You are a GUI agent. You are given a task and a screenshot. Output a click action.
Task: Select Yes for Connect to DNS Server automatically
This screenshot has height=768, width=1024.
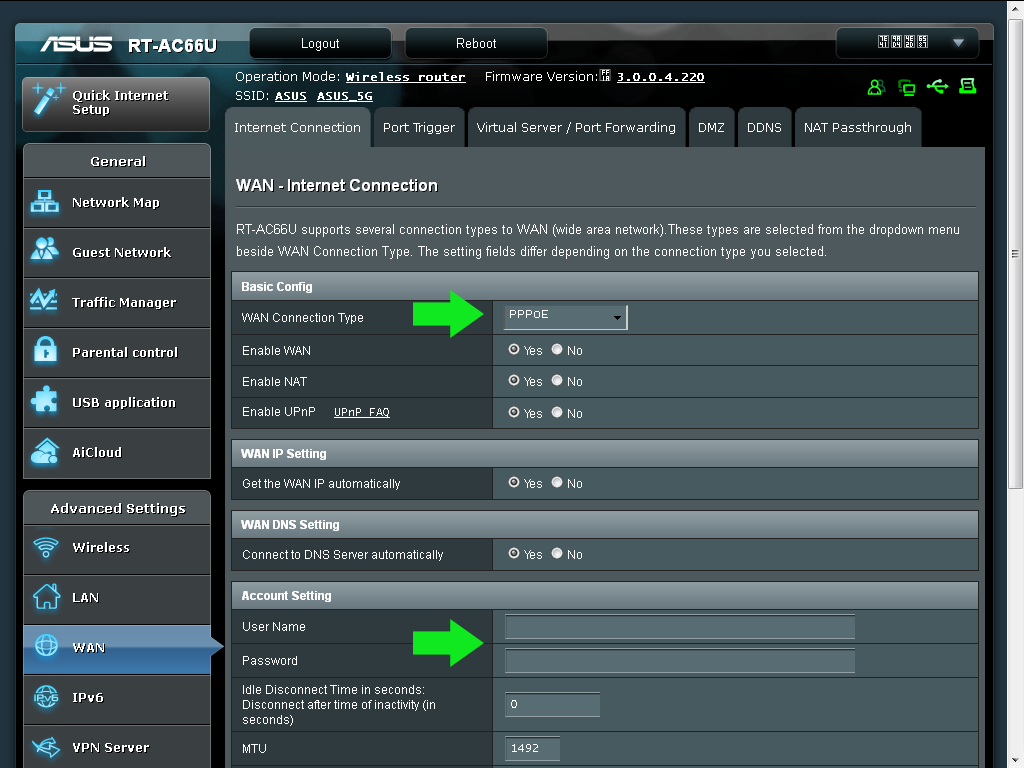point(514,553)
